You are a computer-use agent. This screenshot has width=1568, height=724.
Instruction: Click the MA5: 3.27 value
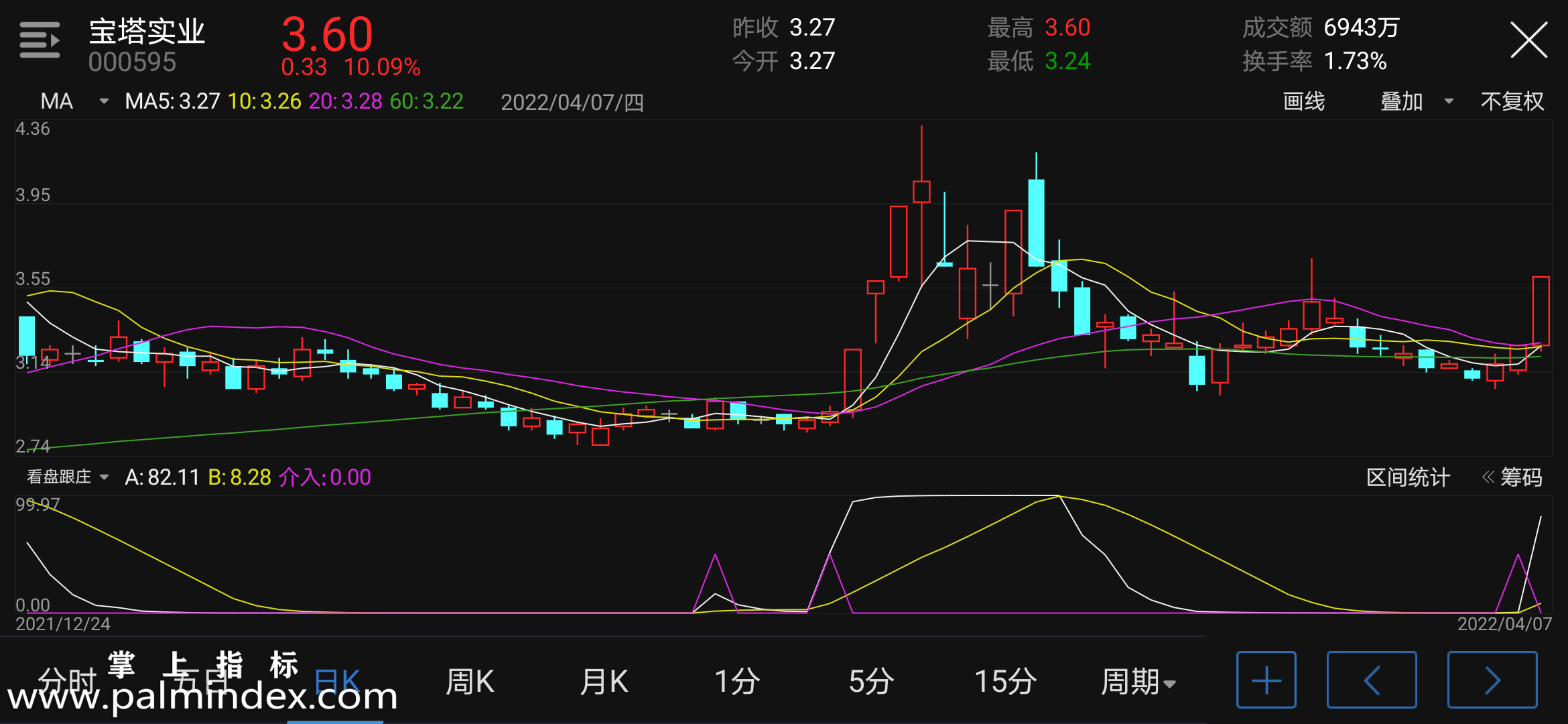click(x=172, y=101)
